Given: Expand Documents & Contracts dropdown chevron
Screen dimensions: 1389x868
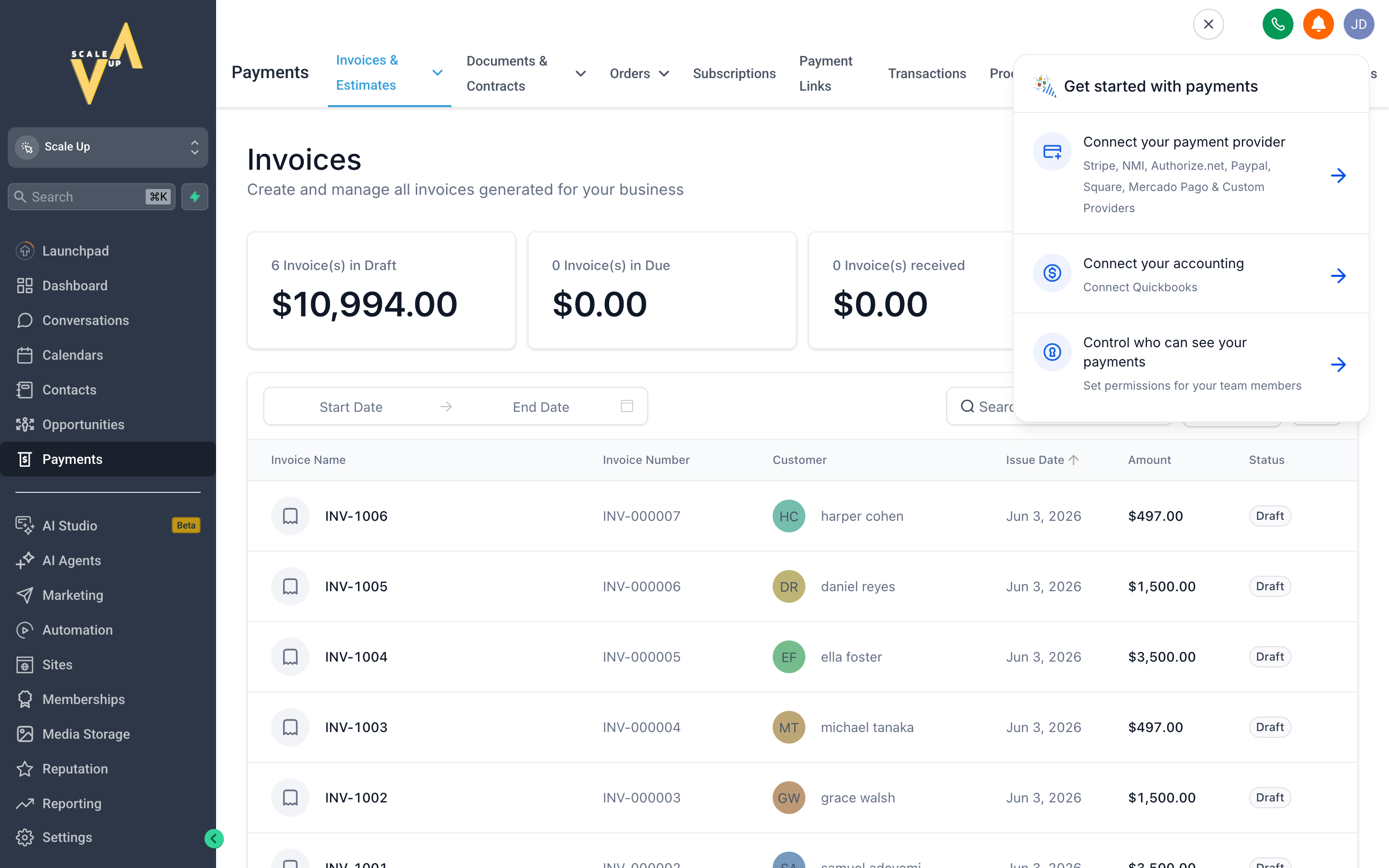Looking at the screenshot, I should tap(580, 73).
